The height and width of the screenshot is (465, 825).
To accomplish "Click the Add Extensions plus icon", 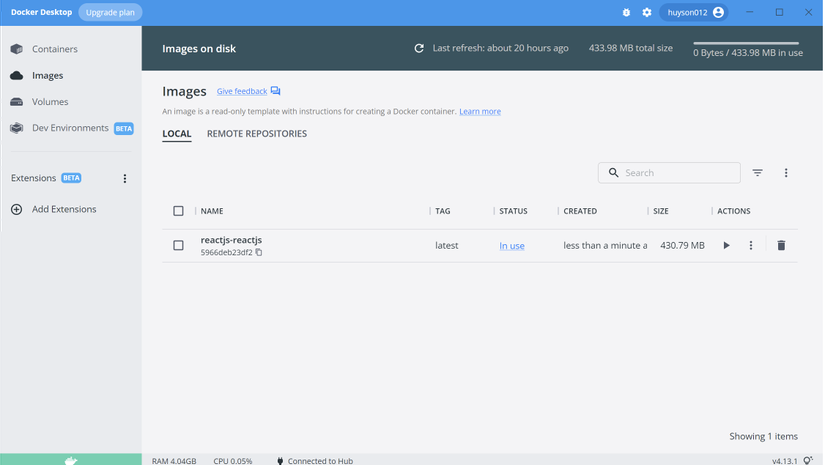I will click(16, 209).
